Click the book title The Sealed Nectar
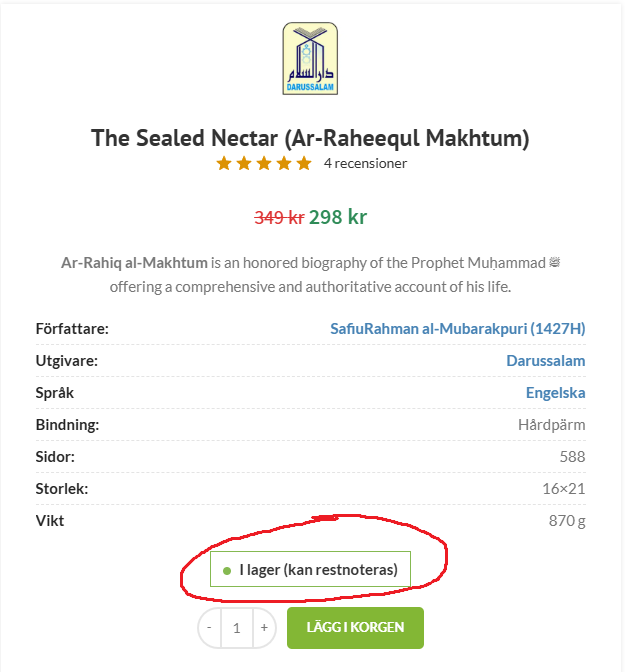 point(310,137)
